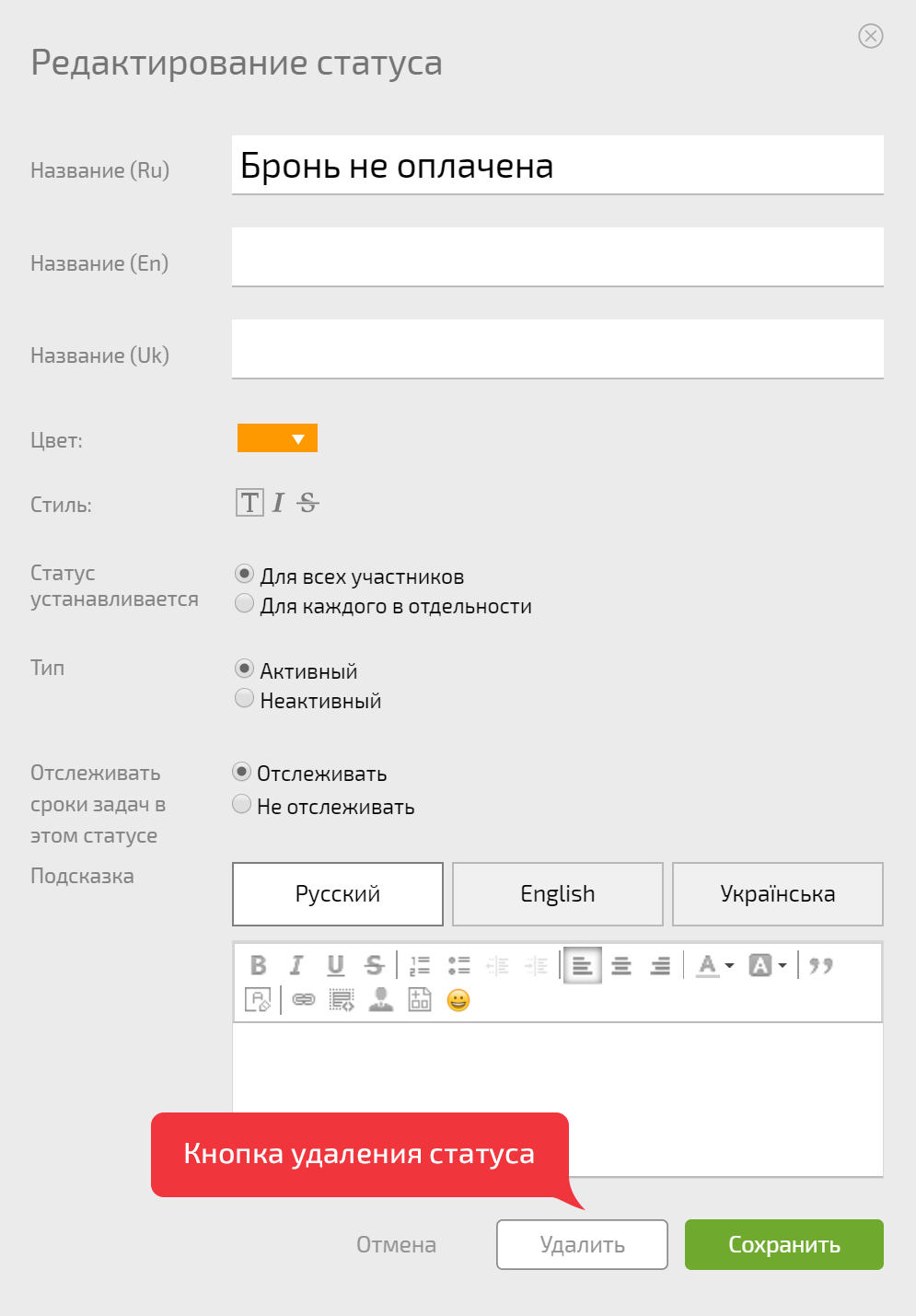Click the 'Удалить' button
The image size is (916, 1316).
582,1244
